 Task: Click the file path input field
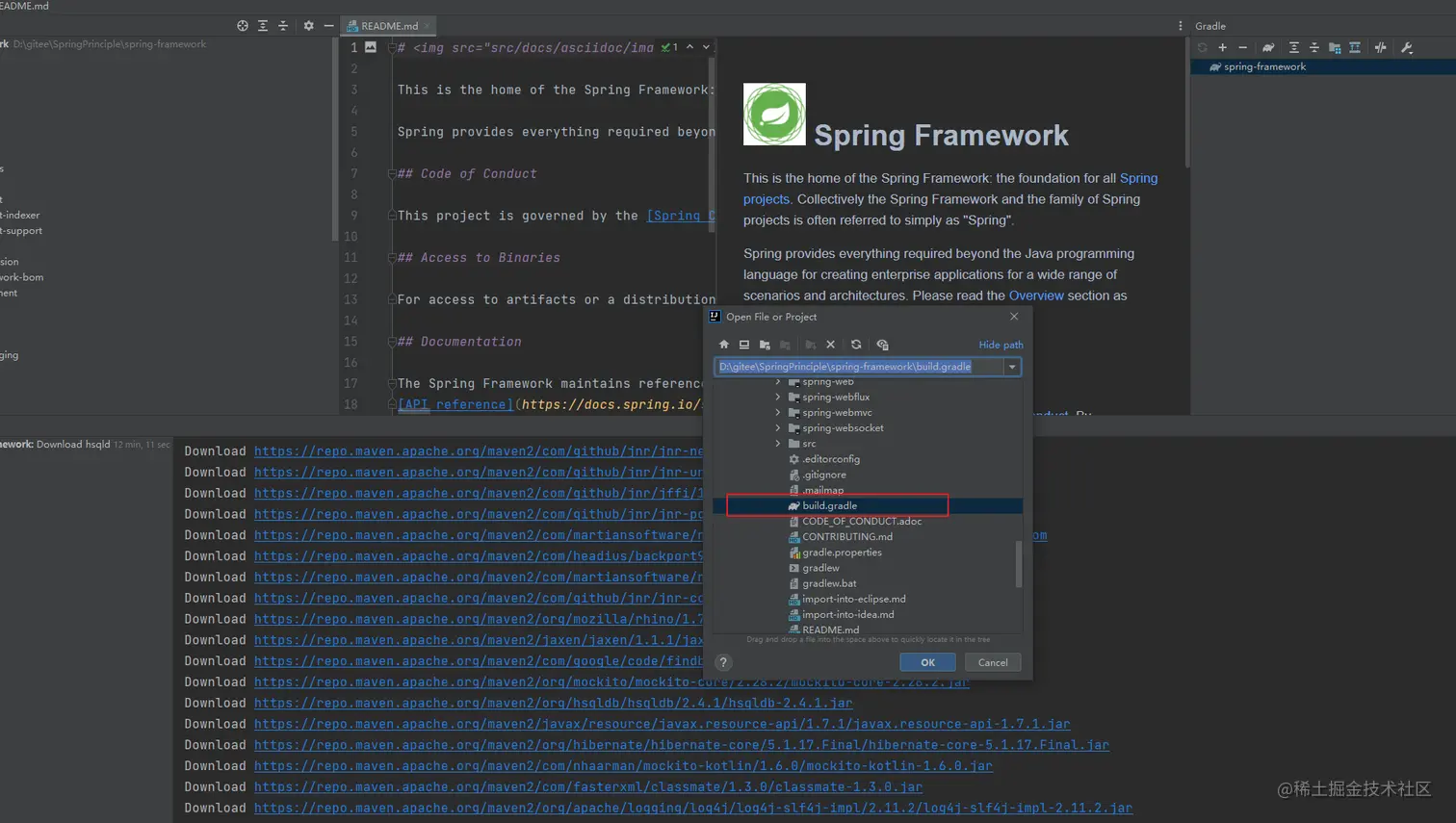(x=859, y=367)
